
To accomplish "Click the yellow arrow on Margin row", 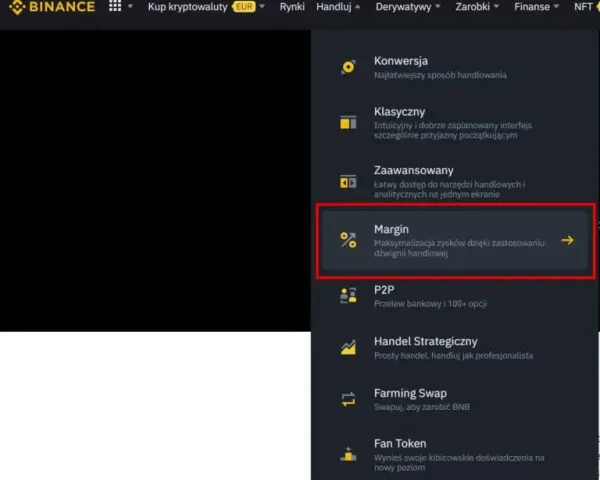I will [567, 240].
